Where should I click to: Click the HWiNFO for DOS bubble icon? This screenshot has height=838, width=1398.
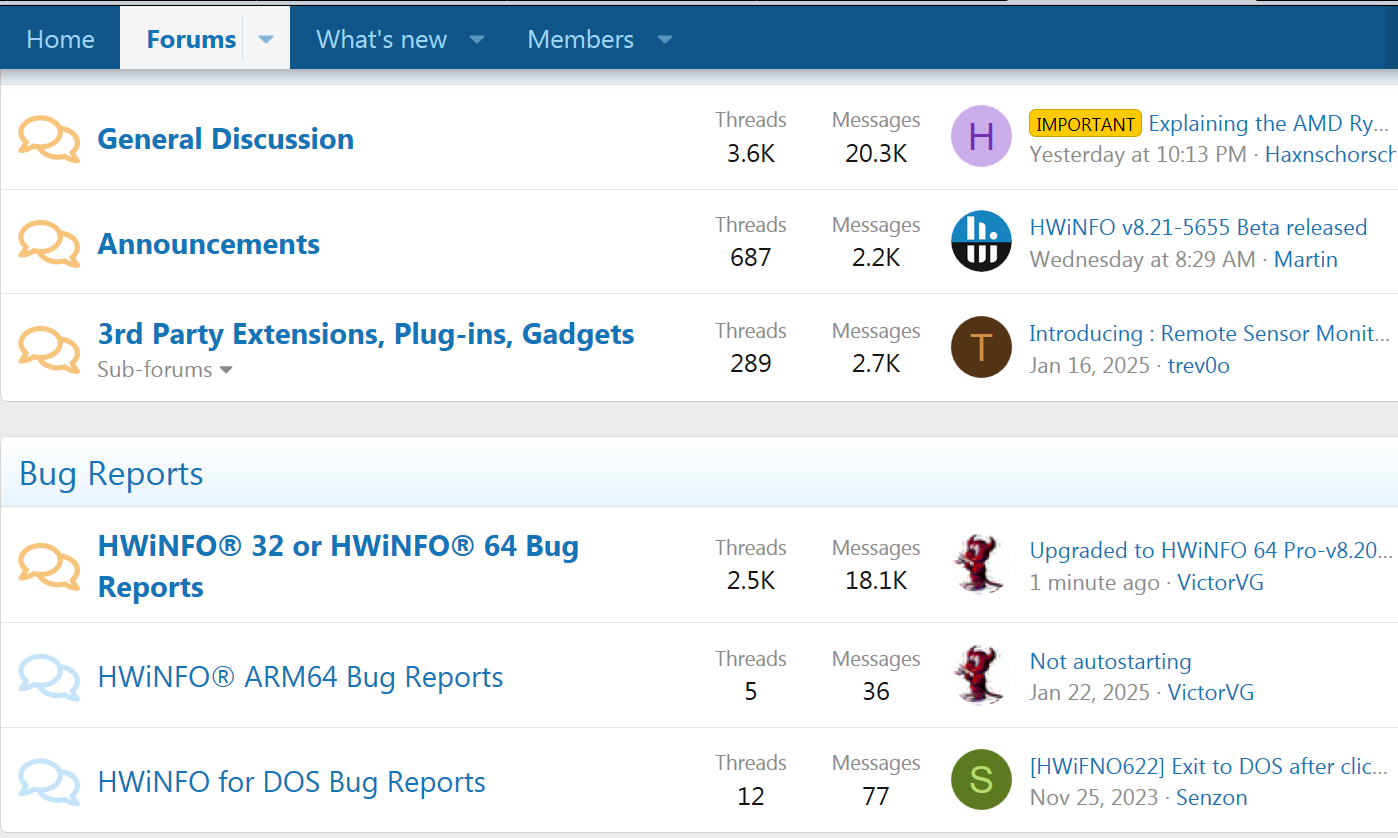tap(49, 781)
